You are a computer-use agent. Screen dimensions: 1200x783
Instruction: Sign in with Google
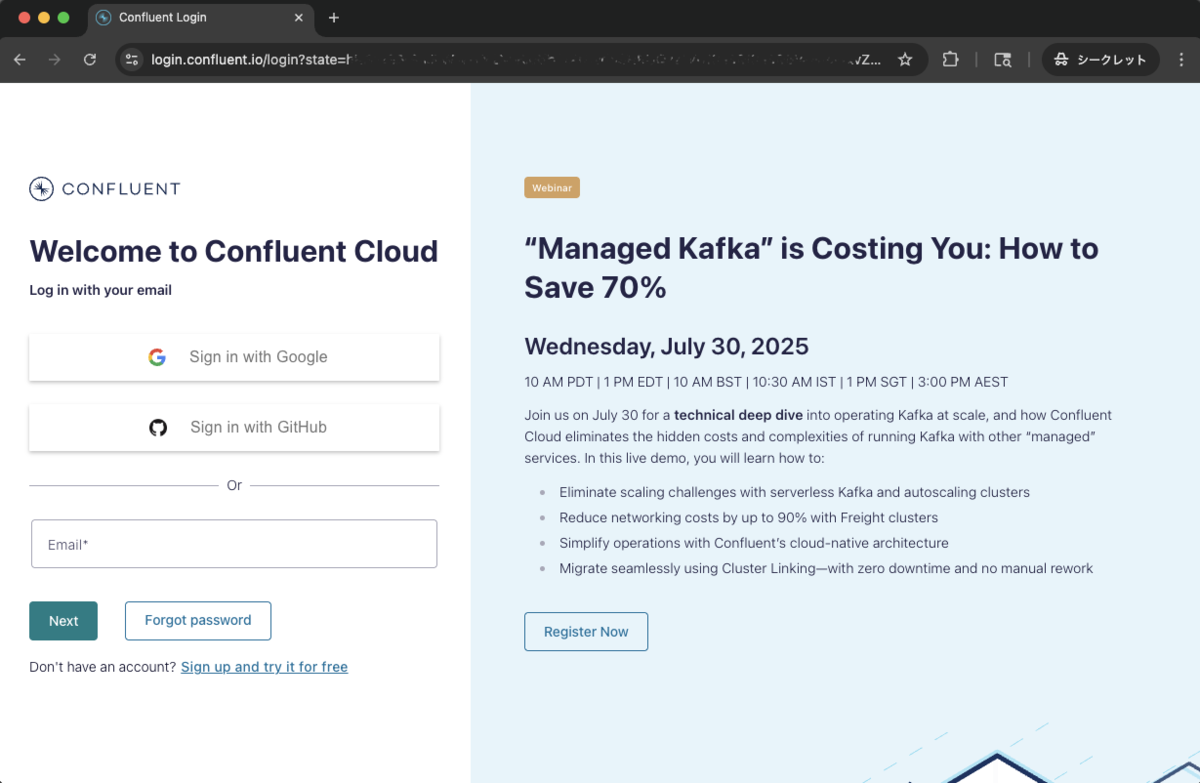(234, 357)
